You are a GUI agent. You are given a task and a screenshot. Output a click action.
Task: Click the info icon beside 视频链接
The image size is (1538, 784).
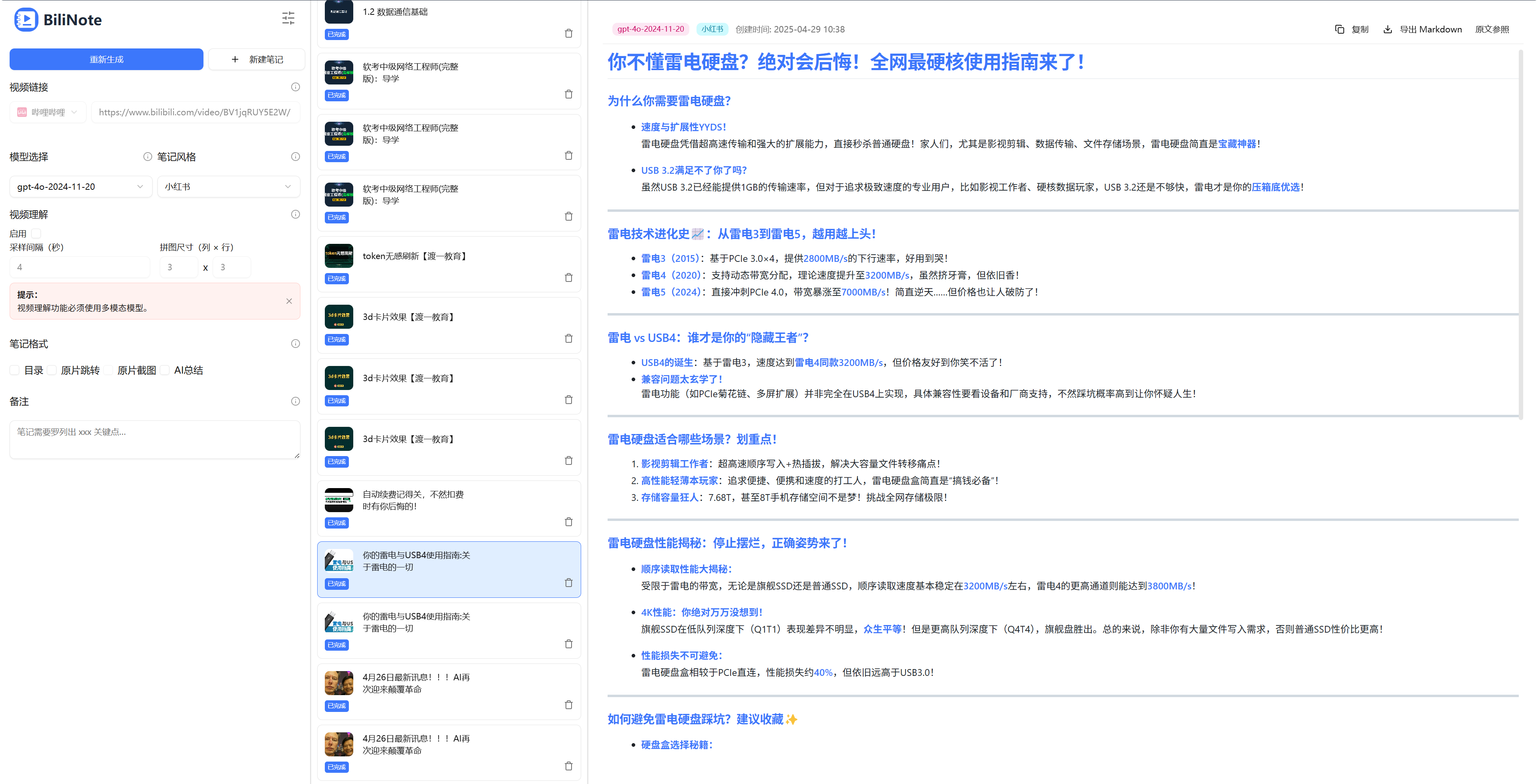295,86
